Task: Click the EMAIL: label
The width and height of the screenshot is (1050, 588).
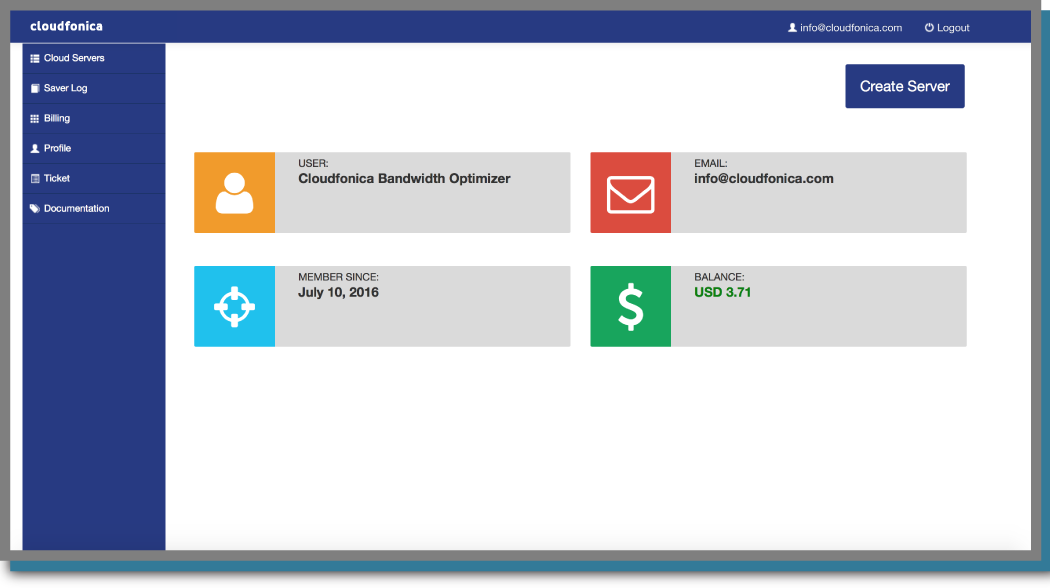Action: [x=710, y=163]
